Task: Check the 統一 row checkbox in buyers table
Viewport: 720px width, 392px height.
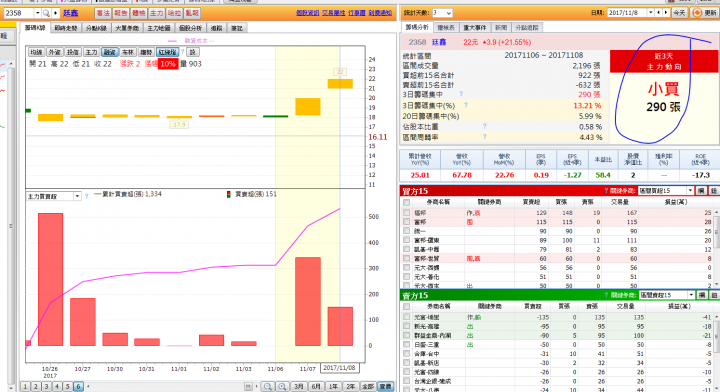Action: (x=406, y=231)
